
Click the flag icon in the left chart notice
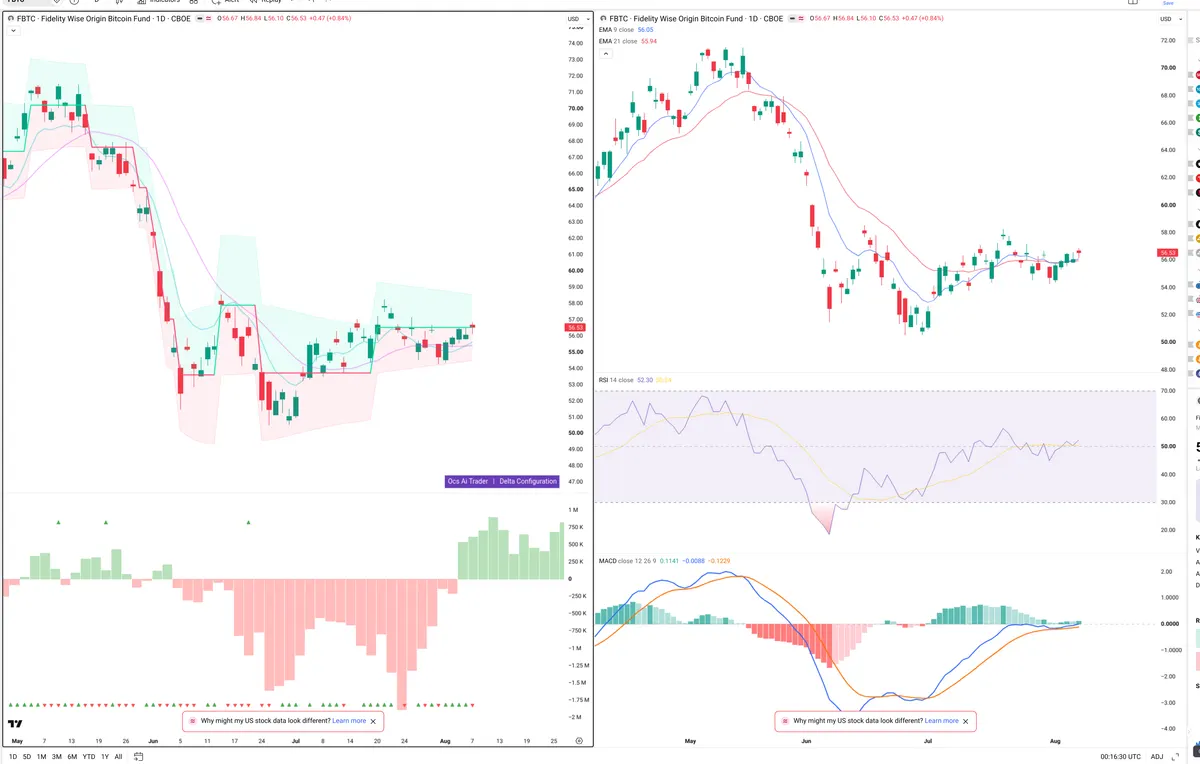tap(193, 721)
